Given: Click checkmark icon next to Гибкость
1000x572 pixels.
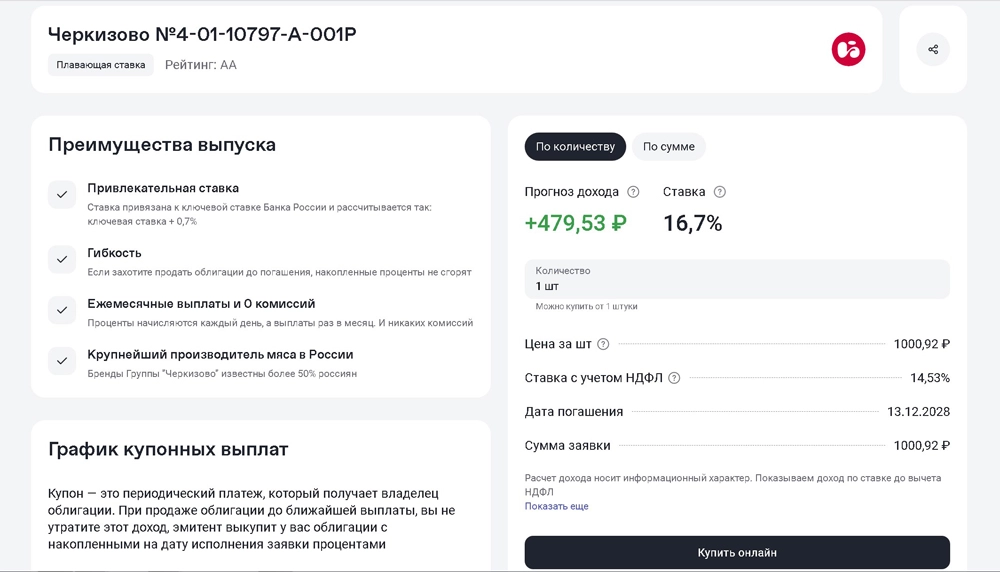Looking at the screenshot, I should tap(62, 260).
